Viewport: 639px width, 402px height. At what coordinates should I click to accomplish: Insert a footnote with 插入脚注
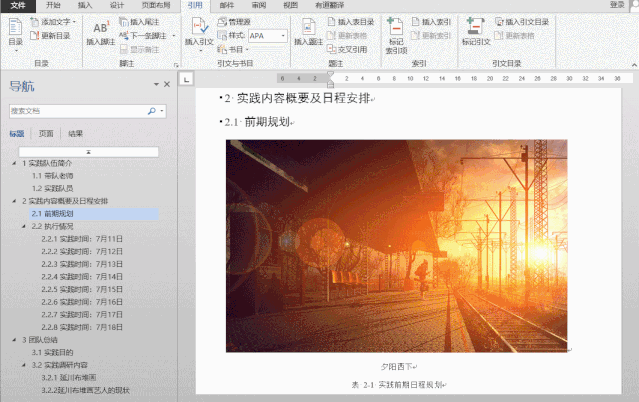101,33
